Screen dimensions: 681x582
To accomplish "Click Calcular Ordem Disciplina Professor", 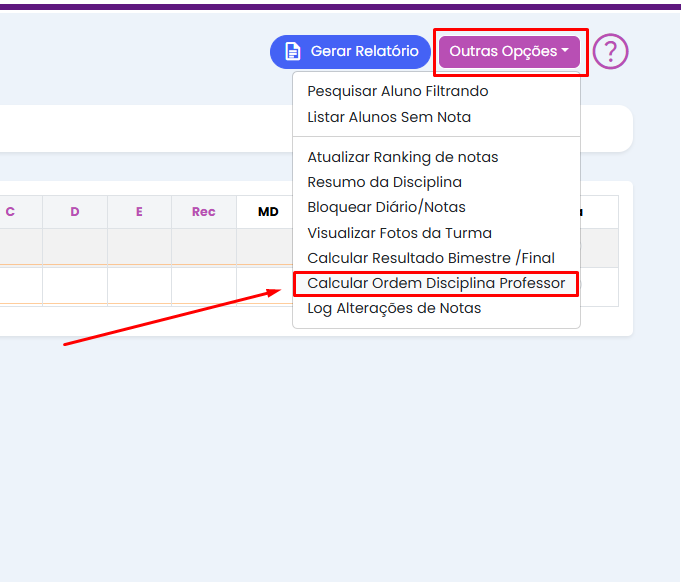I will click(x=436, y=283).
